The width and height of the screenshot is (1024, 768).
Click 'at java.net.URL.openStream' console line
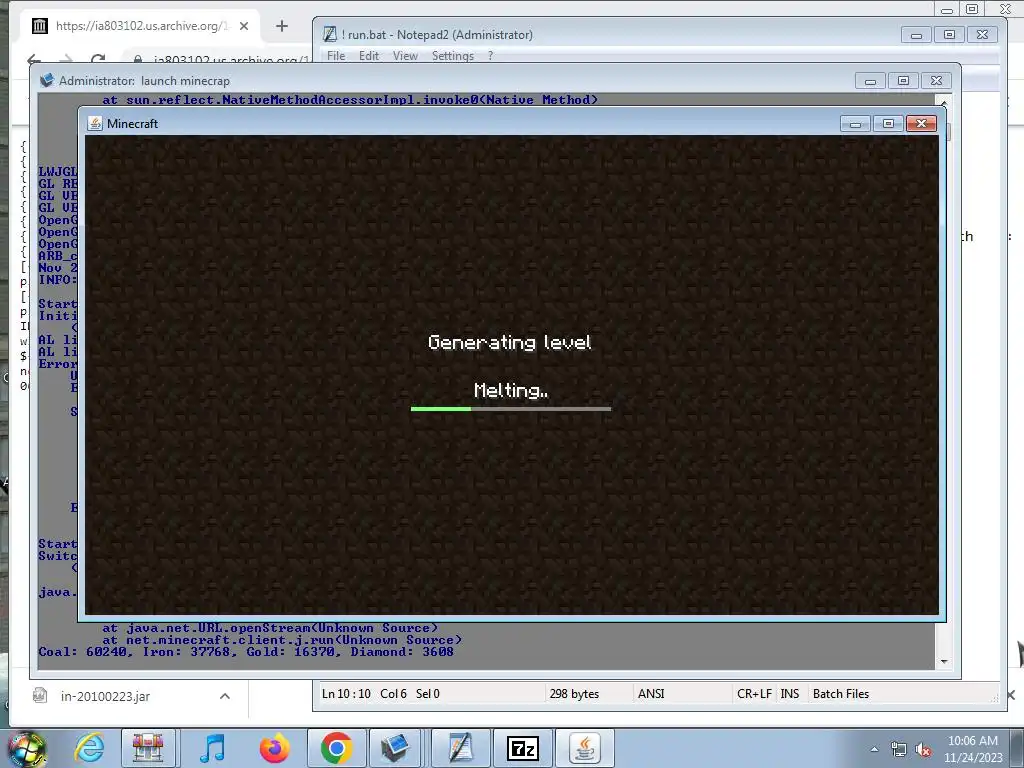[x=270, y=628]
